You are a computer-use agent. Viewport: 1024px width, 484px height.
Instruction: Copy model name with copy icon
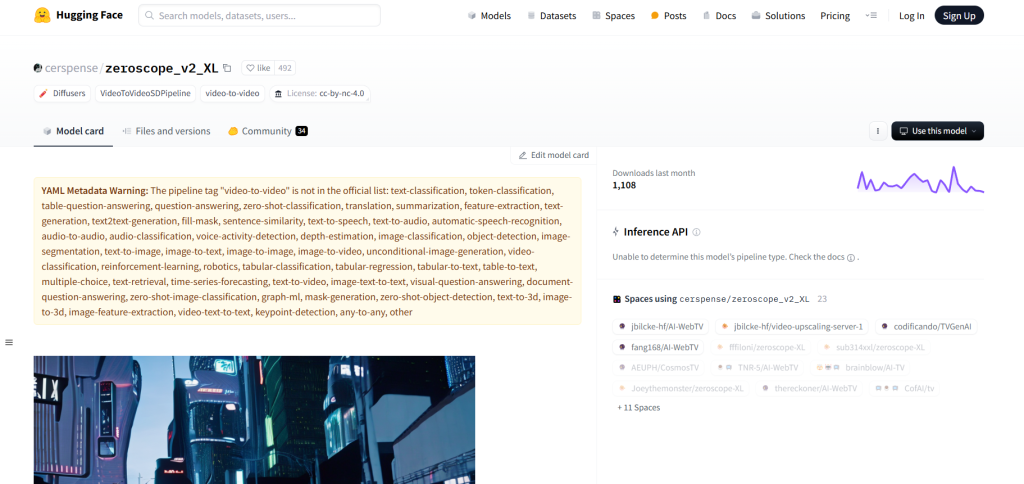[227, 68]
